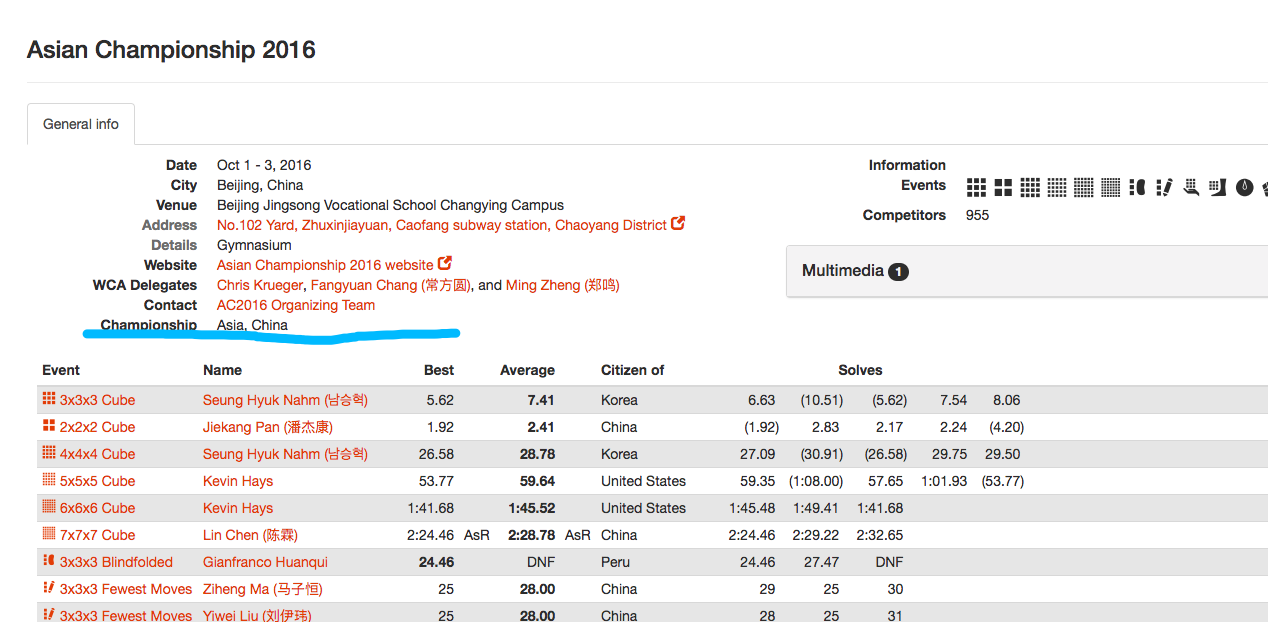This screenshot has height=622, width=1268.
Task: Click the Fewest Moves icon in Yiwei Liu row
Action: pyautogui.click(x=49, y=615)
